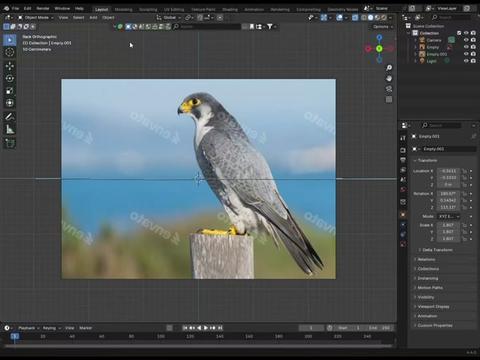Click the Rotation Z value field
The height and width of the screenshot is (360, 480).
[448, 207]
